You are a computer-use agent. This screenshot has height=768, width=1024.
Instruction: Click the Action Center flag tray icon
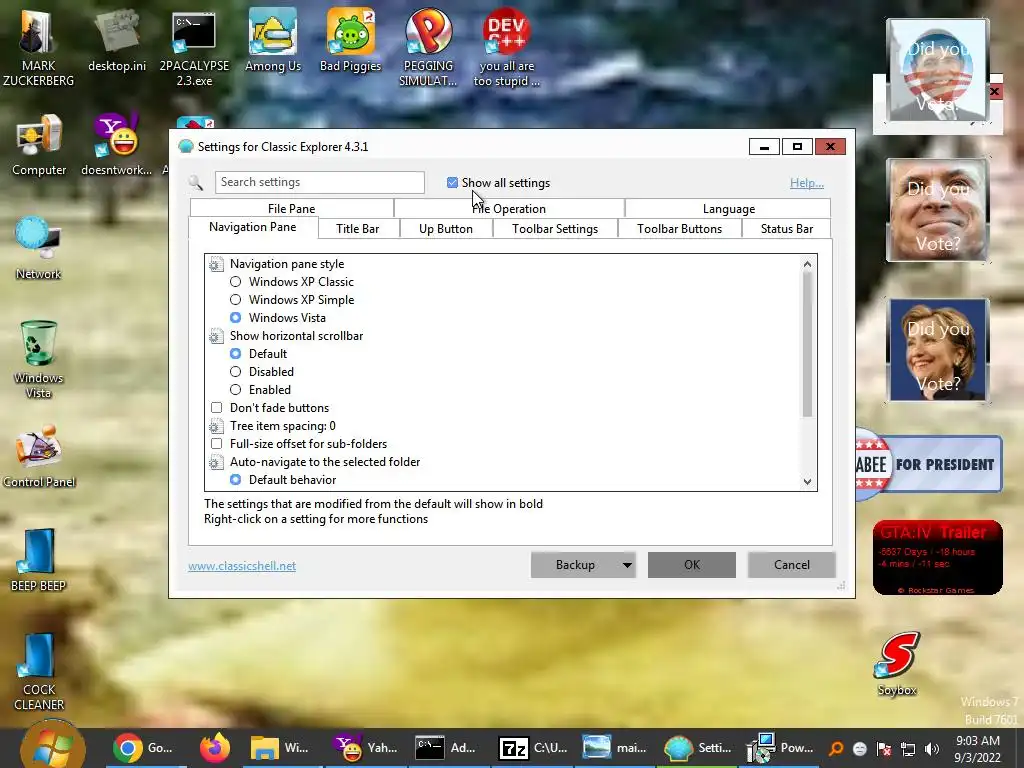point(884,748)
